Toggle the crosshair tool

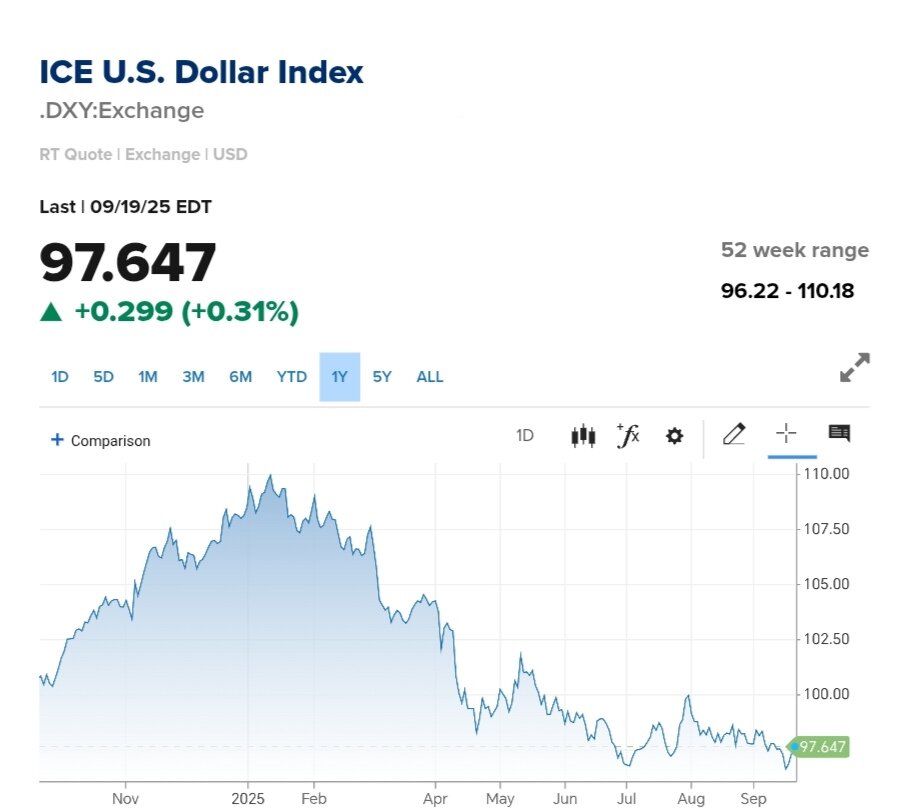[x=786, y=434]
